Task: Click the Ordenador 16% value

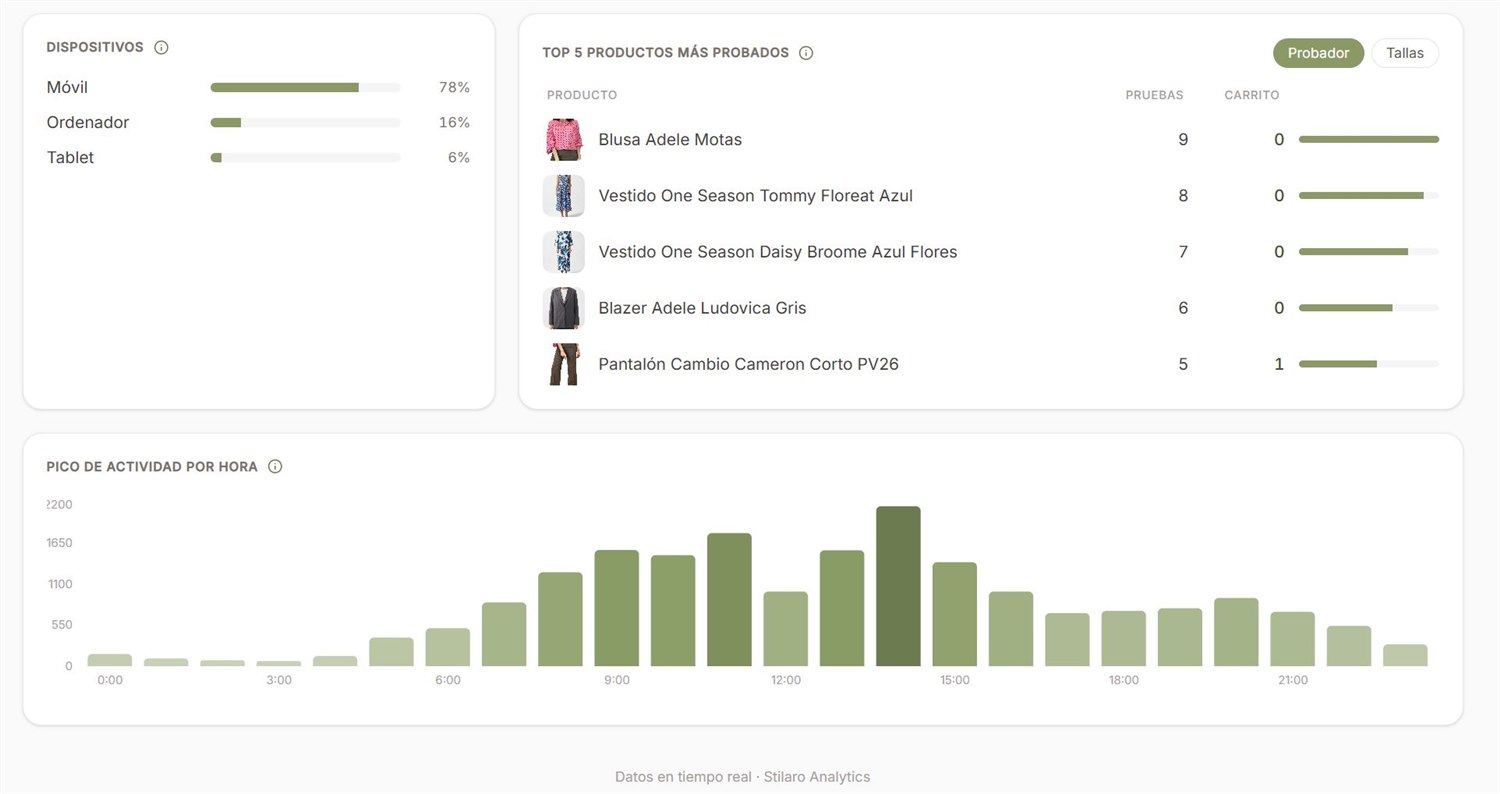Action: click(x=454, y=122)
